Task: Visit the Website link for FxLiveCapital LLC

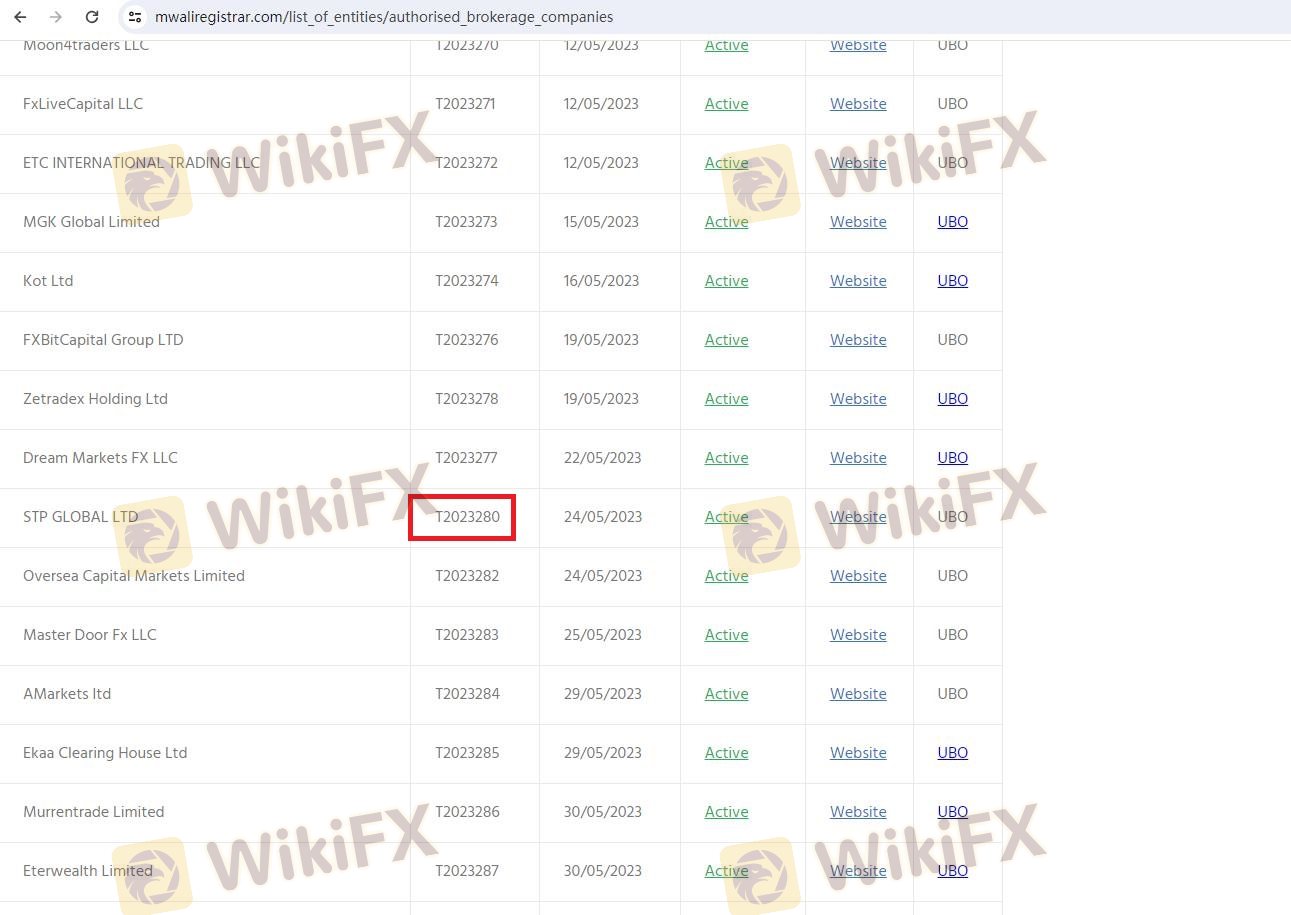Action: click(858, 104)
